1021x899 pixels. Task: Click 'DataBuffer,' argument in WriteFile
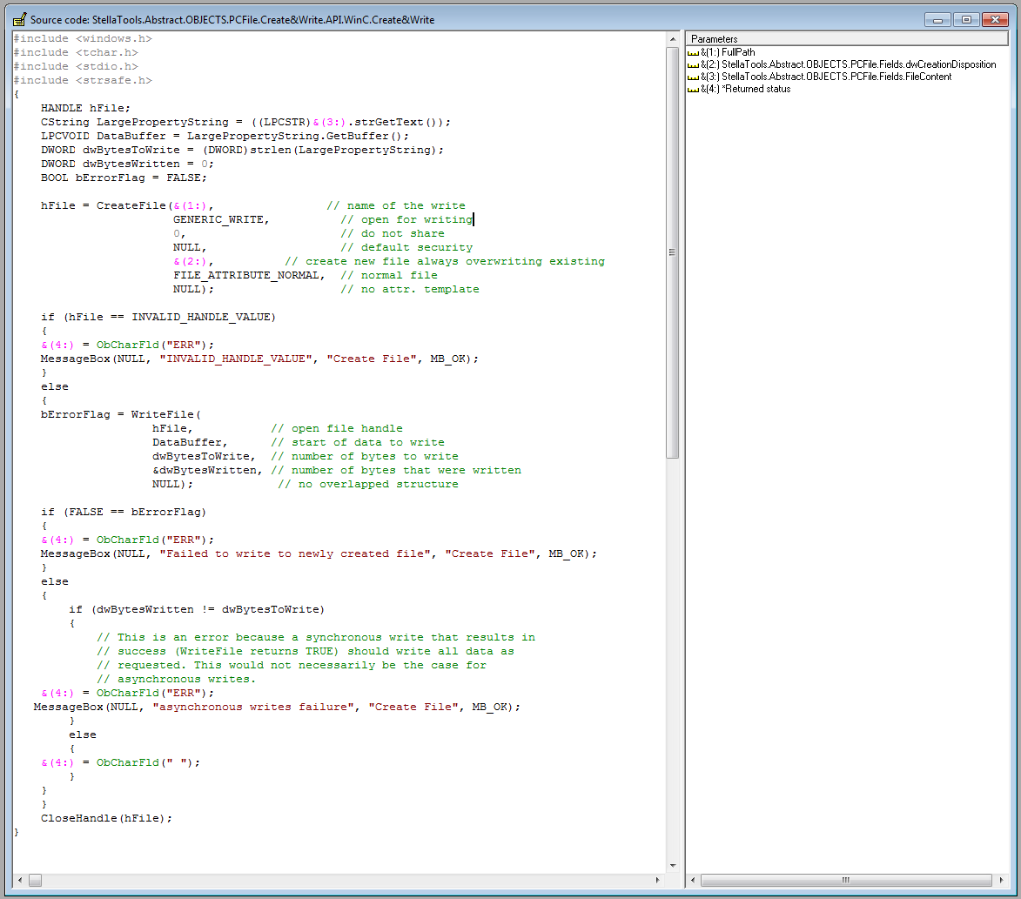[189, 443]
